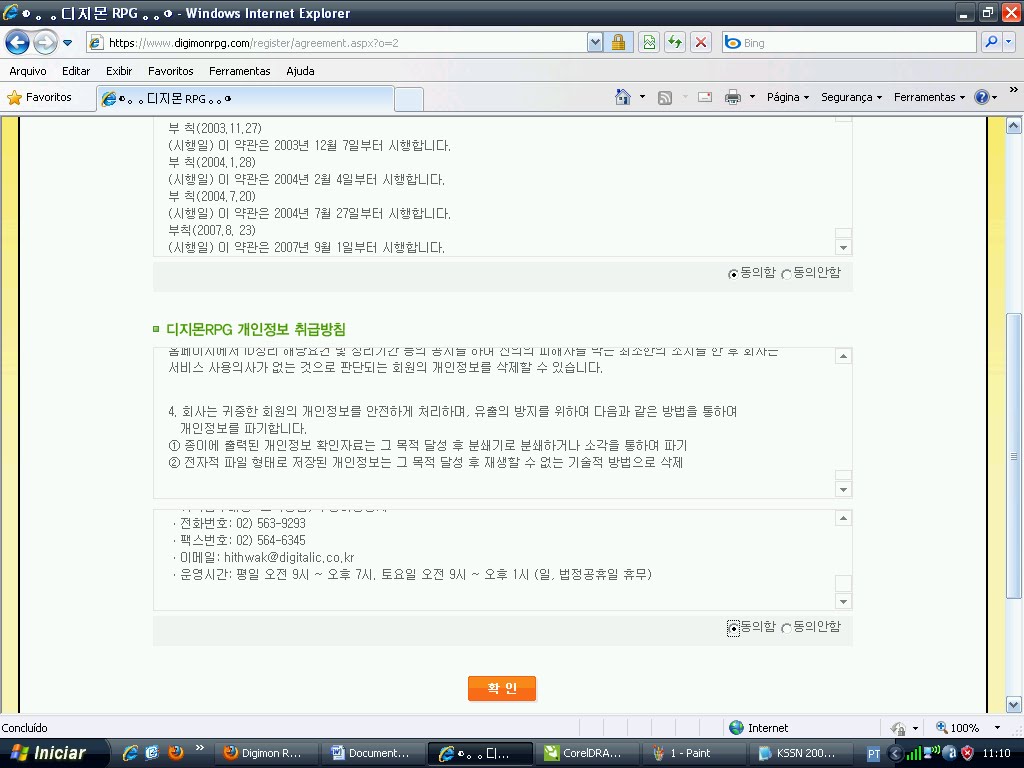Screen dimensions: 1024x768
Task: Select the 디지몬 RPG browser tab
Action: coord(245,99)
